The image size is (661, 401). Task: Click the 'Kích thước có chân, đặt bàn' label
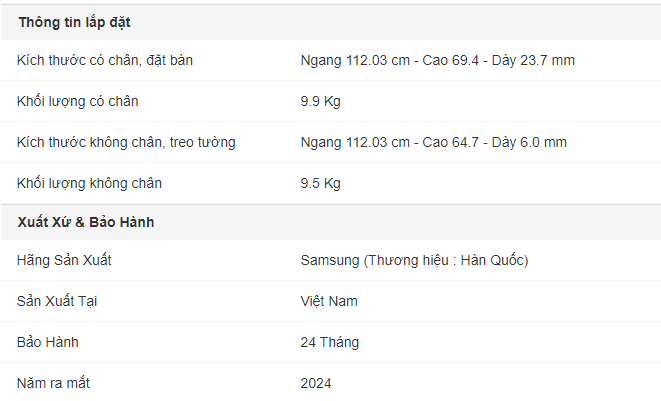tap(105, 60)
